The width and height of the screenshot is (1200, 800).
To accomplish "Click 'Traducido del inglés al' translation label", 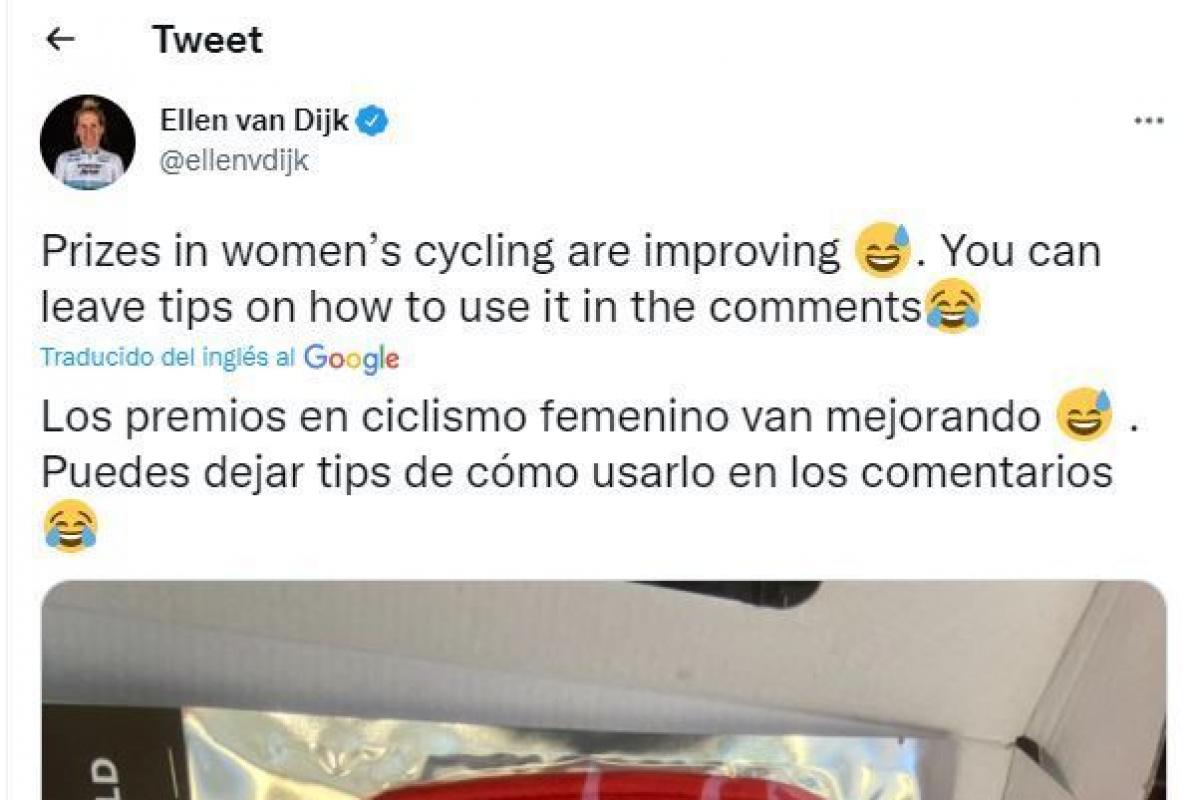I will tap(168, 358).
